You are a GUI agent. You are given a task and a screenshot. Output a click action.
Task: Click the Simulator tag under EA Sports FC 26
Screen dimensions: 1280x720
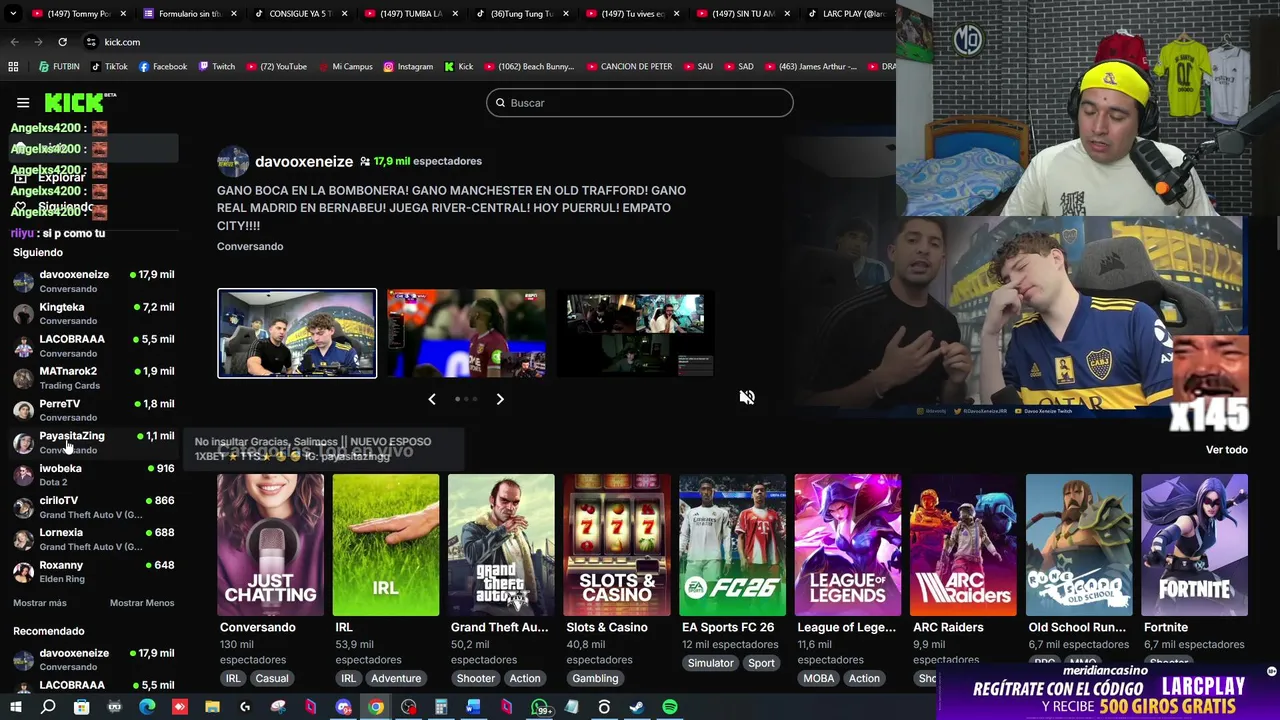coord(711,663)
